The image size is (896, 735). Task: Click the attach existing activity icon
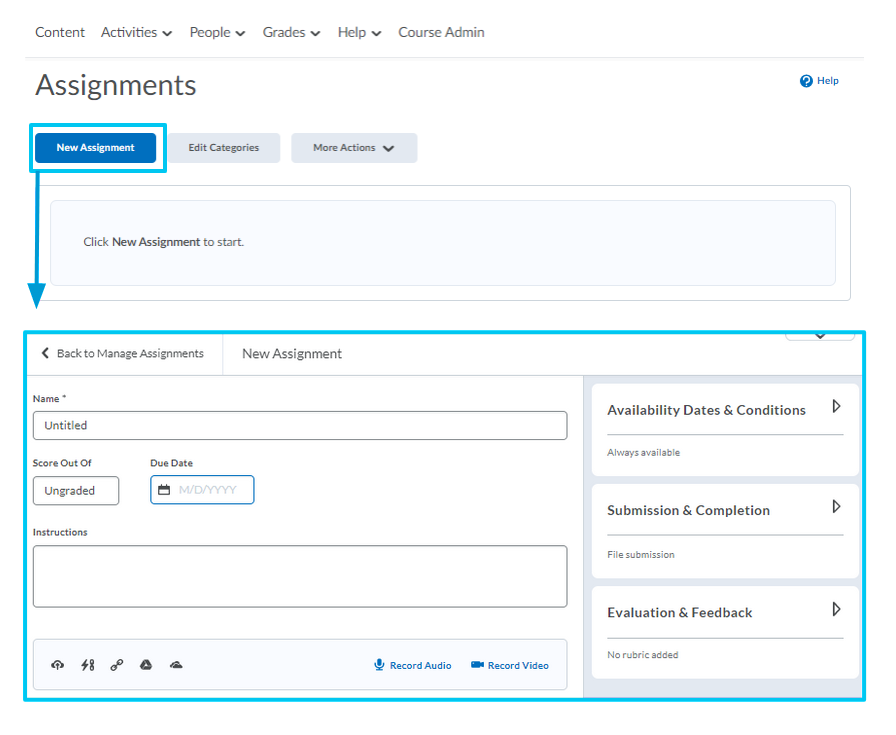click(87, 665)
